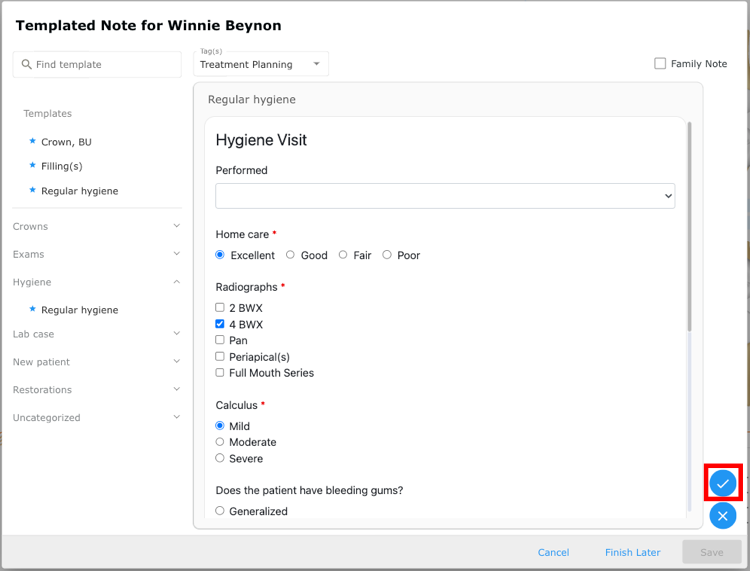Select Good for Home care
Viewport: 750px width, 571px height.
click(290, 255)
